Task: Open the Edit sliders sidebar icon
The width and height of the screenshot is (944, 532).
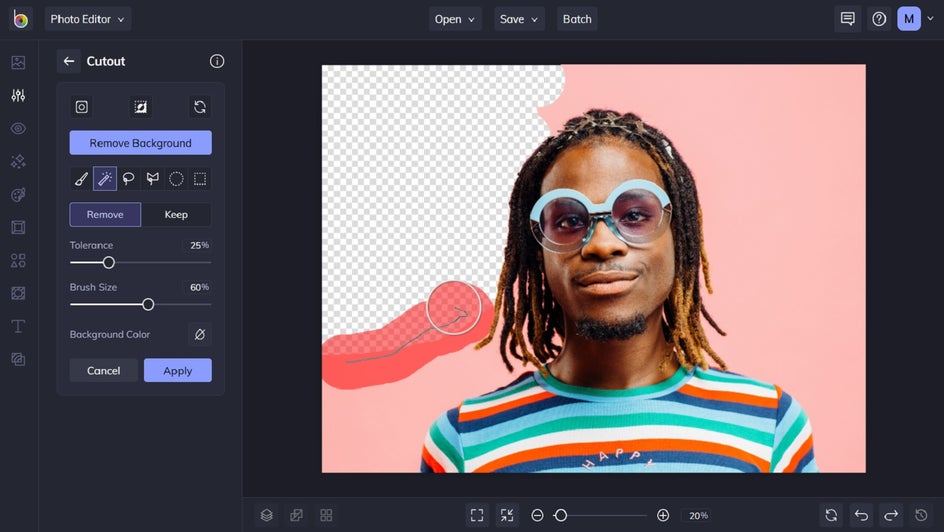Action: pos(18,95)
